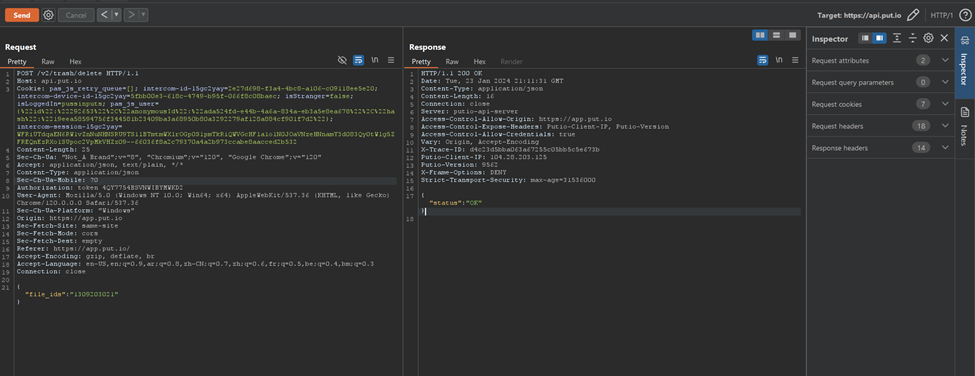Edit the target with the pencil icon
975x376 pixels.
(x=913, y=15)
